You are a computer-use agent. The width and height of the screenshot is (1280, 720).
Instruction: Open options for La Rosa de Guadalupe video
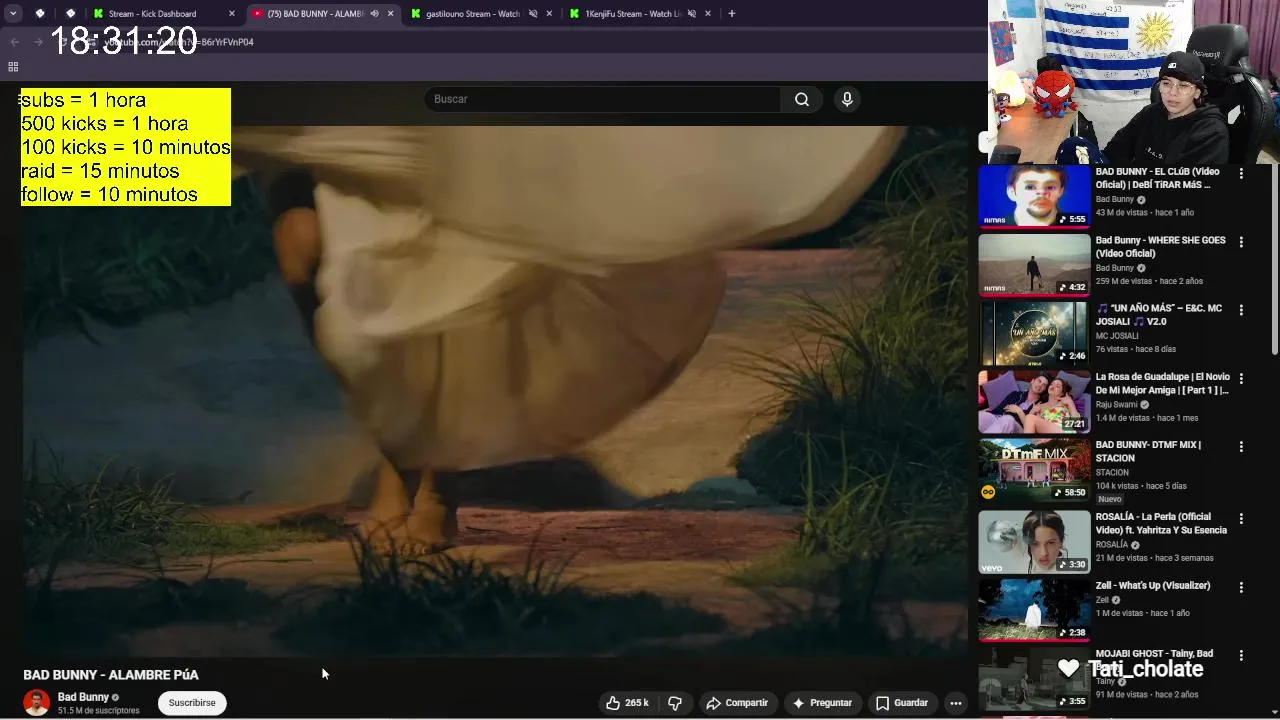point(1241,379)
